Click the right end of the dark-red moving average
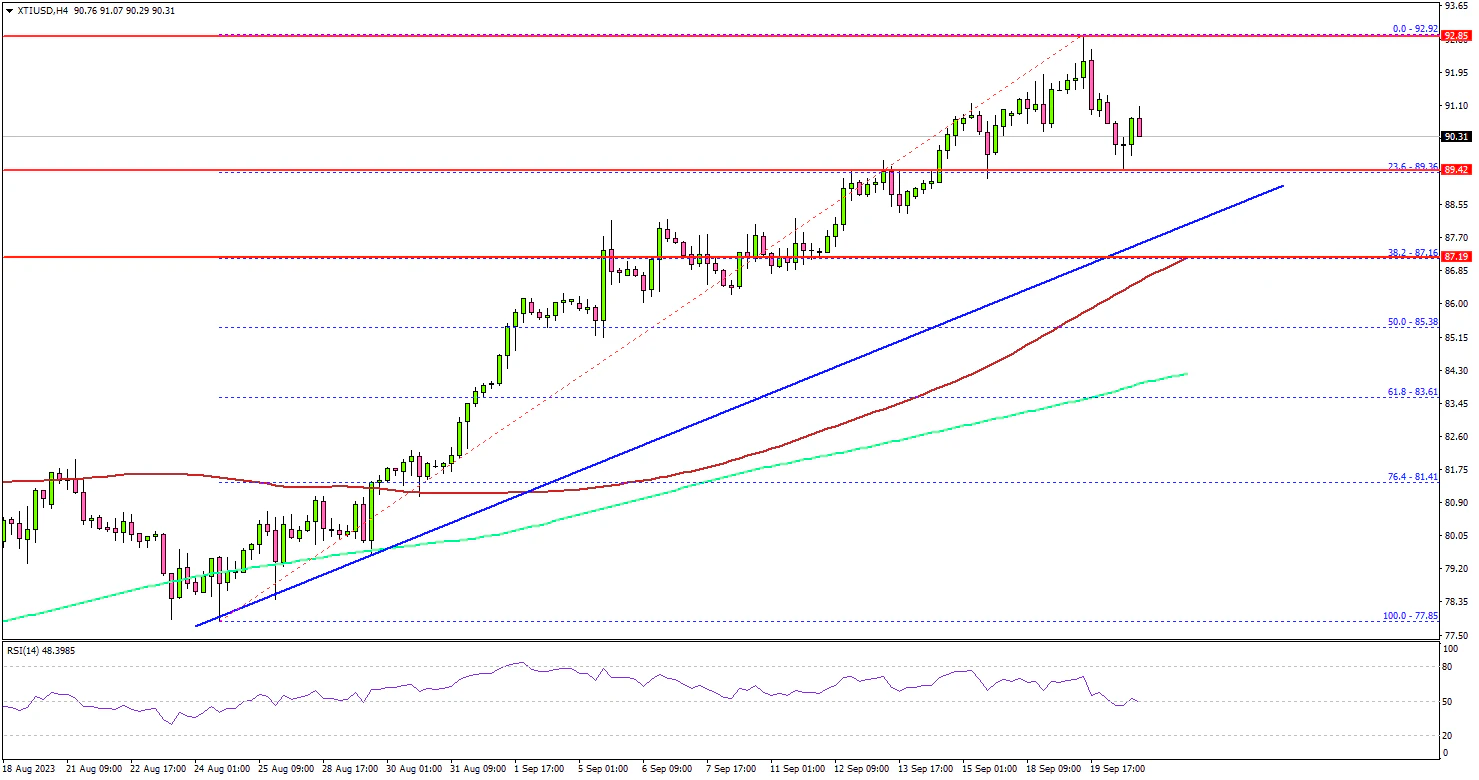This screenshot has height=780, width=1479. pos(1186,258)
